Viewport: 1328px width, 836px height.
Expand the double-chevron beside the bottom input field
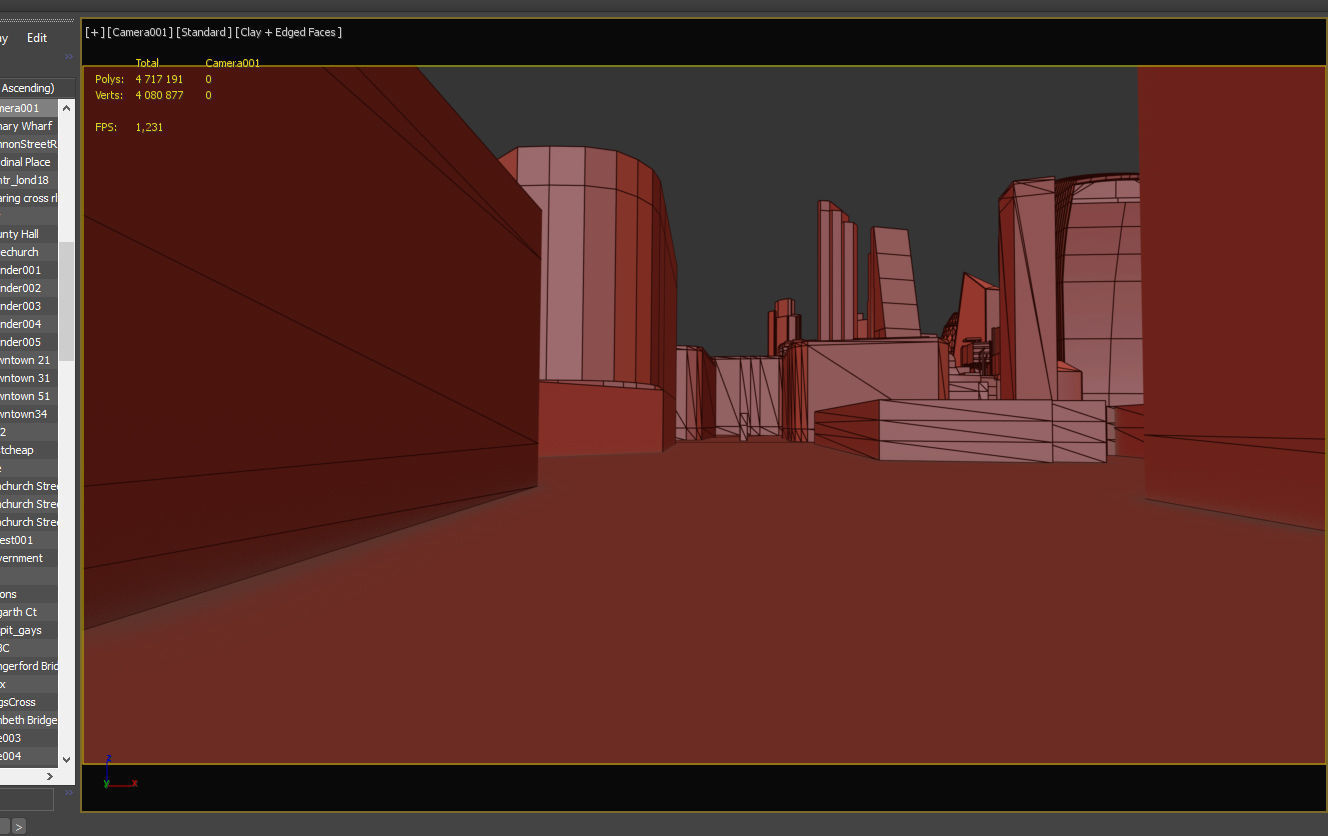pyautogui.click(x=69, y=793)
